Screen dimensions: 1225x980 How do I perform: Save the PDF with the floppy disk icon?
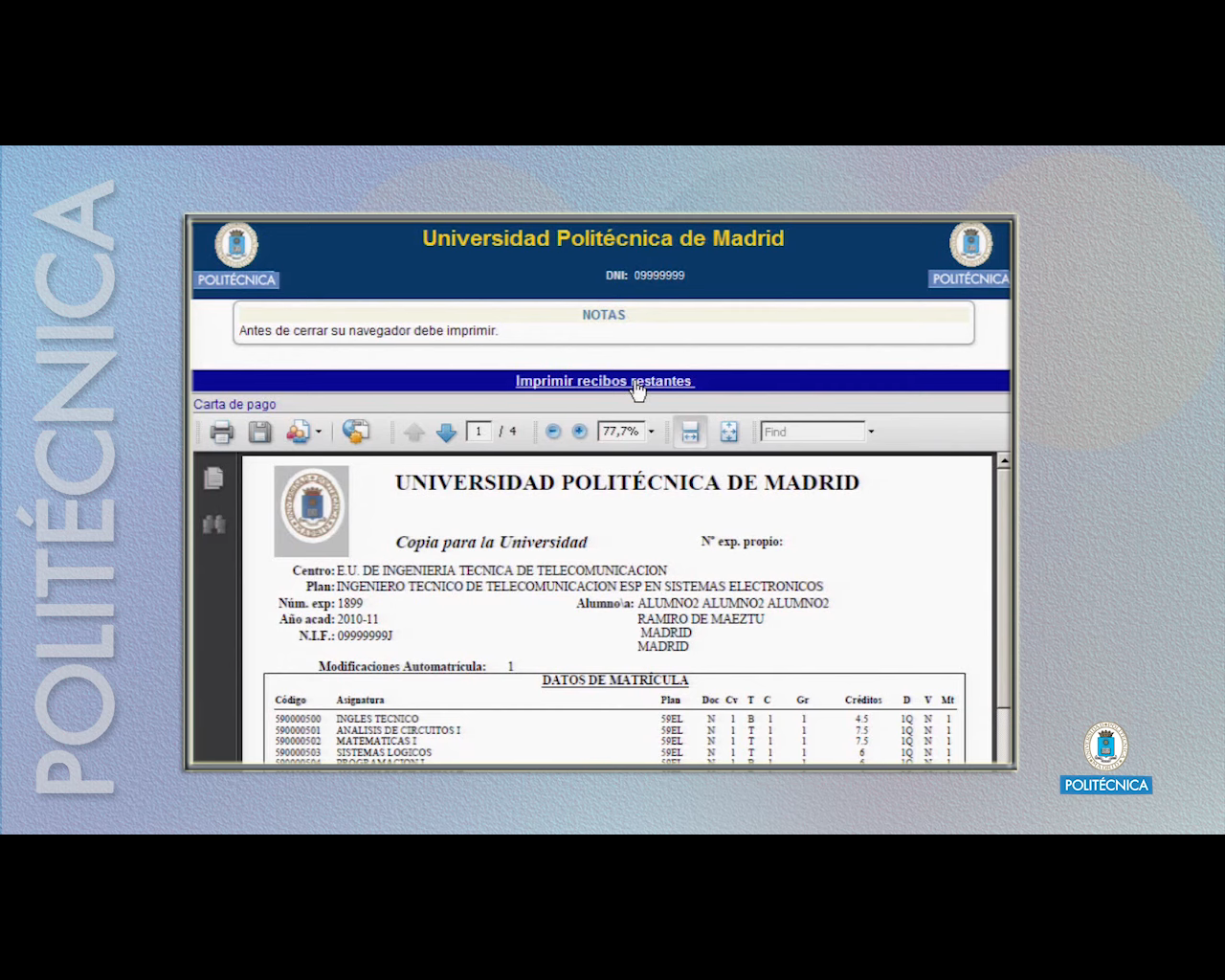[259, 432]
